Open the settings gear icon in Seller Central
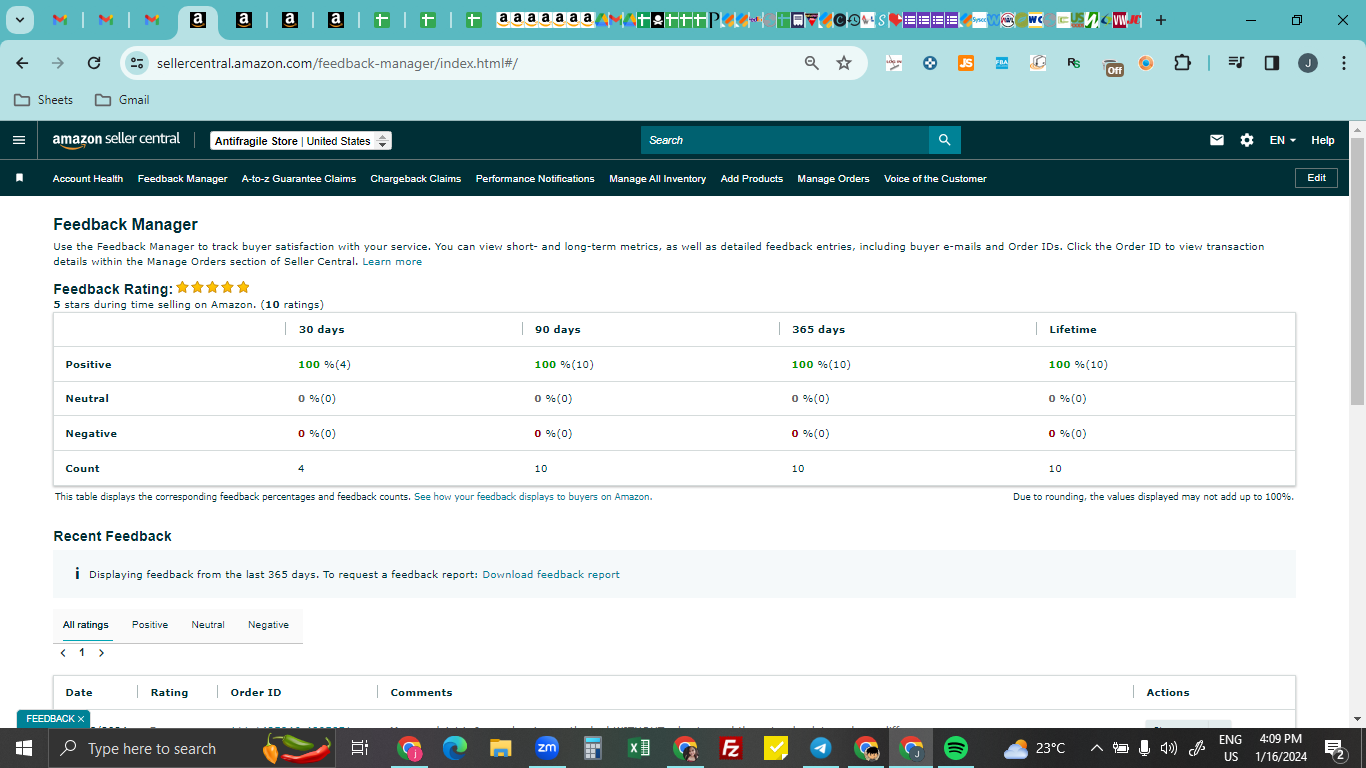The image size is (1366, 768). 1247,140
